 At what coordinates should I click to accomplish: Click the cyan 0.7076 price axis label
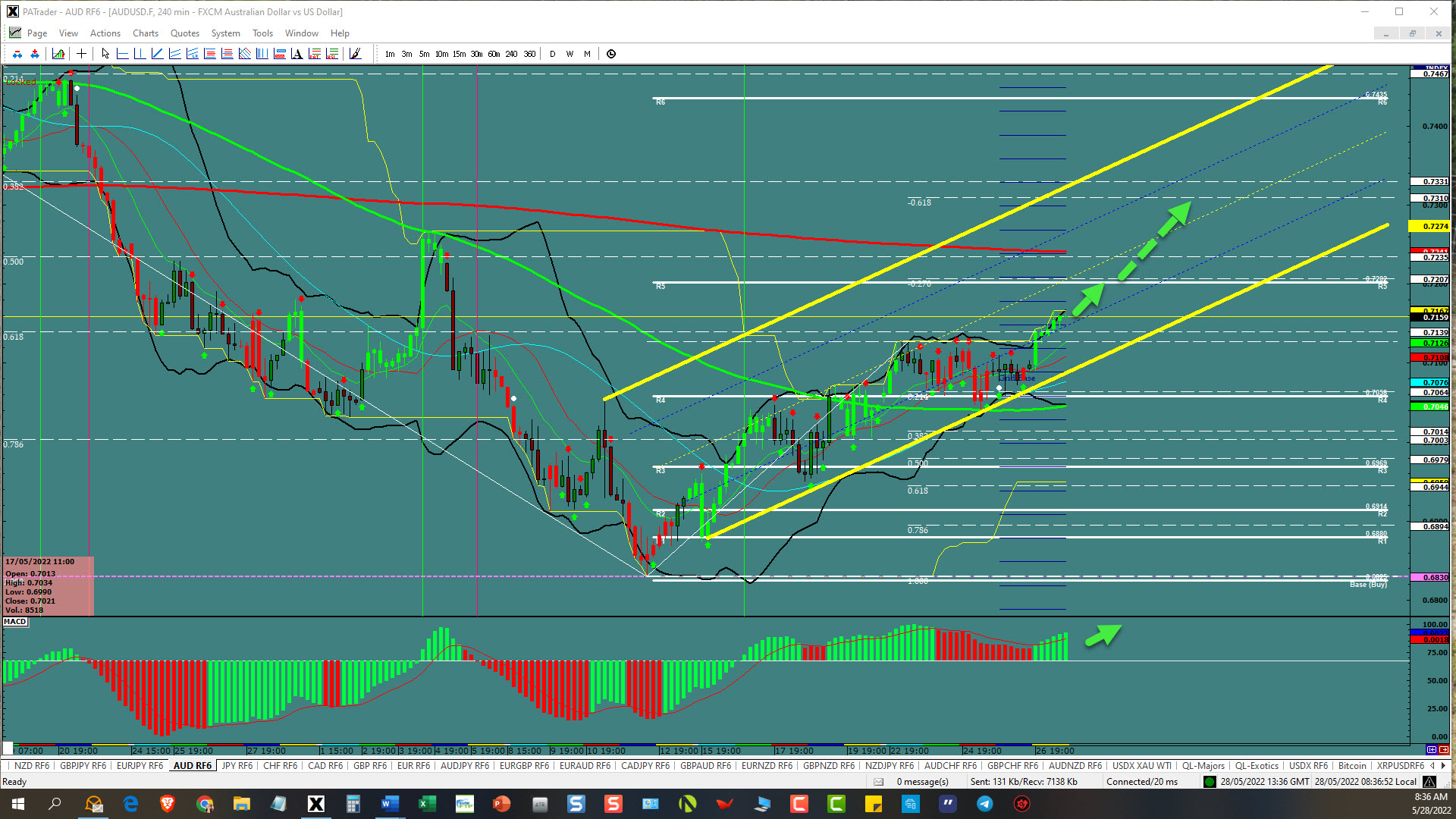pyautogui.click(x=1429, y=383)
